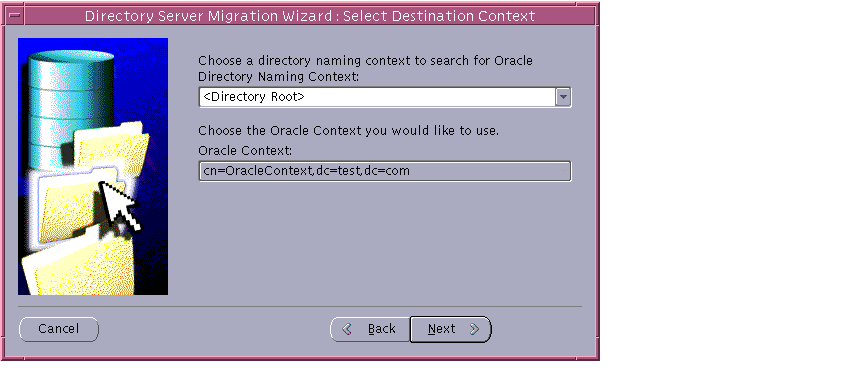The height and width of the screenshot is (389, 862).
Task: Proceed with the Next button
Action: click(x=450, y=329)
